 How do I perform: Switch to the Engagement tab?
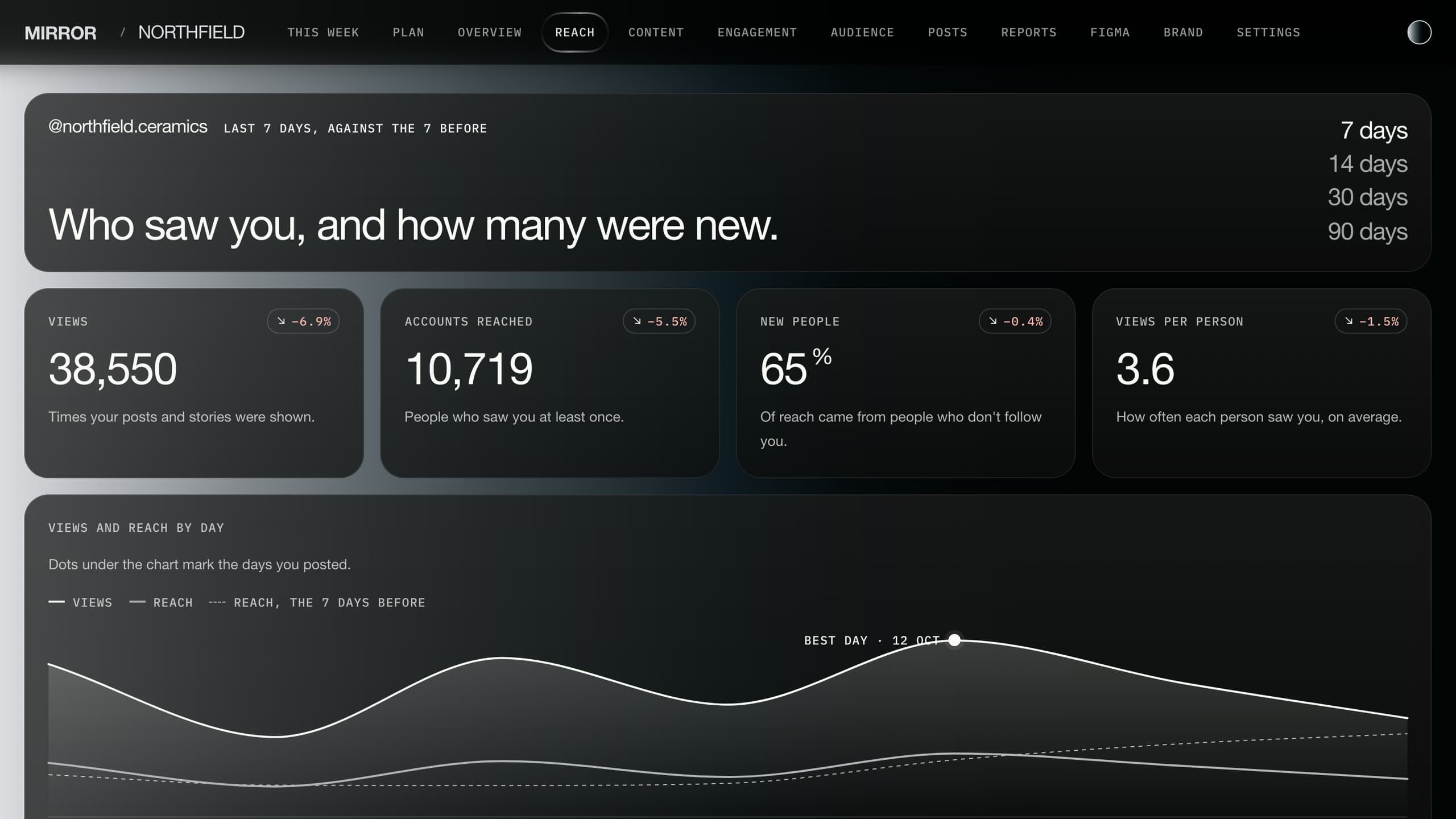(757, 32)
